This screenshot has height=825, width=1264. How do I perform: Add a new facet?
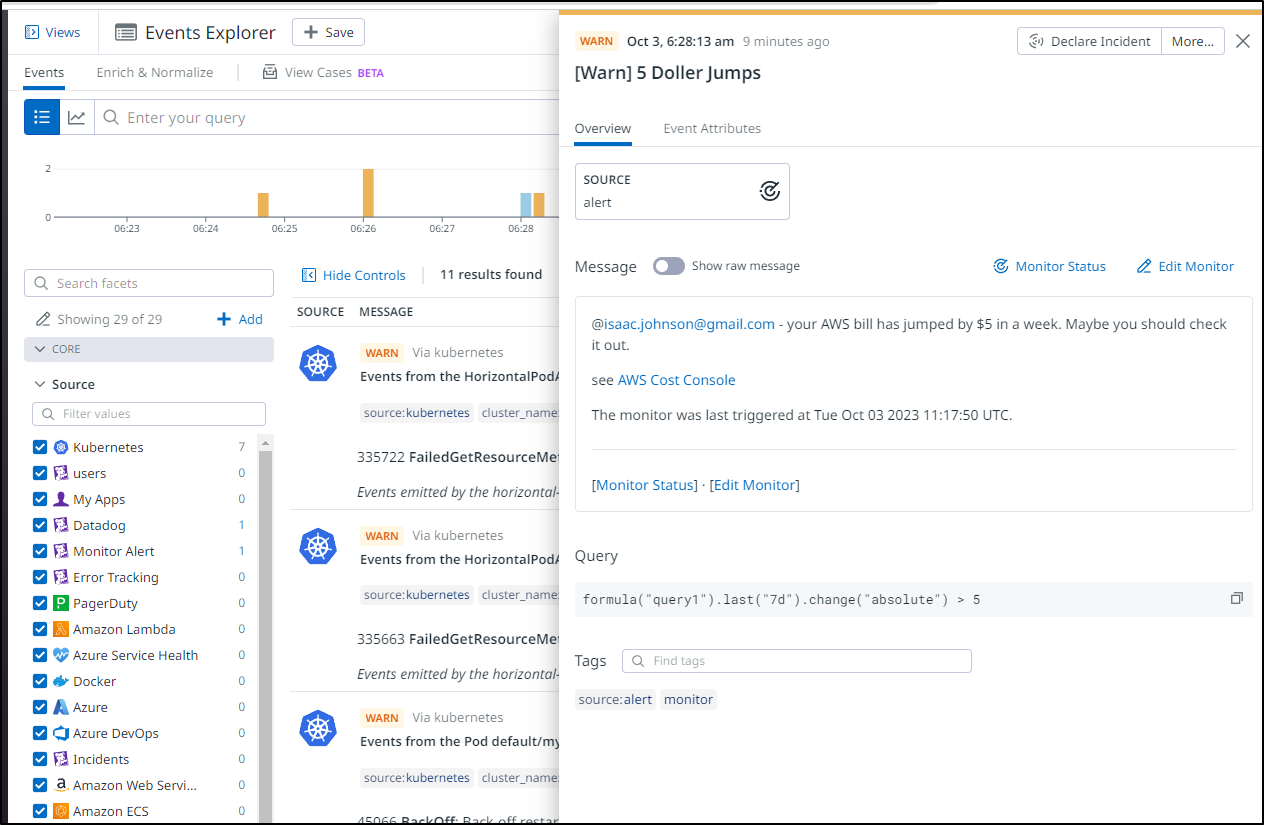(x=240, y=319)
